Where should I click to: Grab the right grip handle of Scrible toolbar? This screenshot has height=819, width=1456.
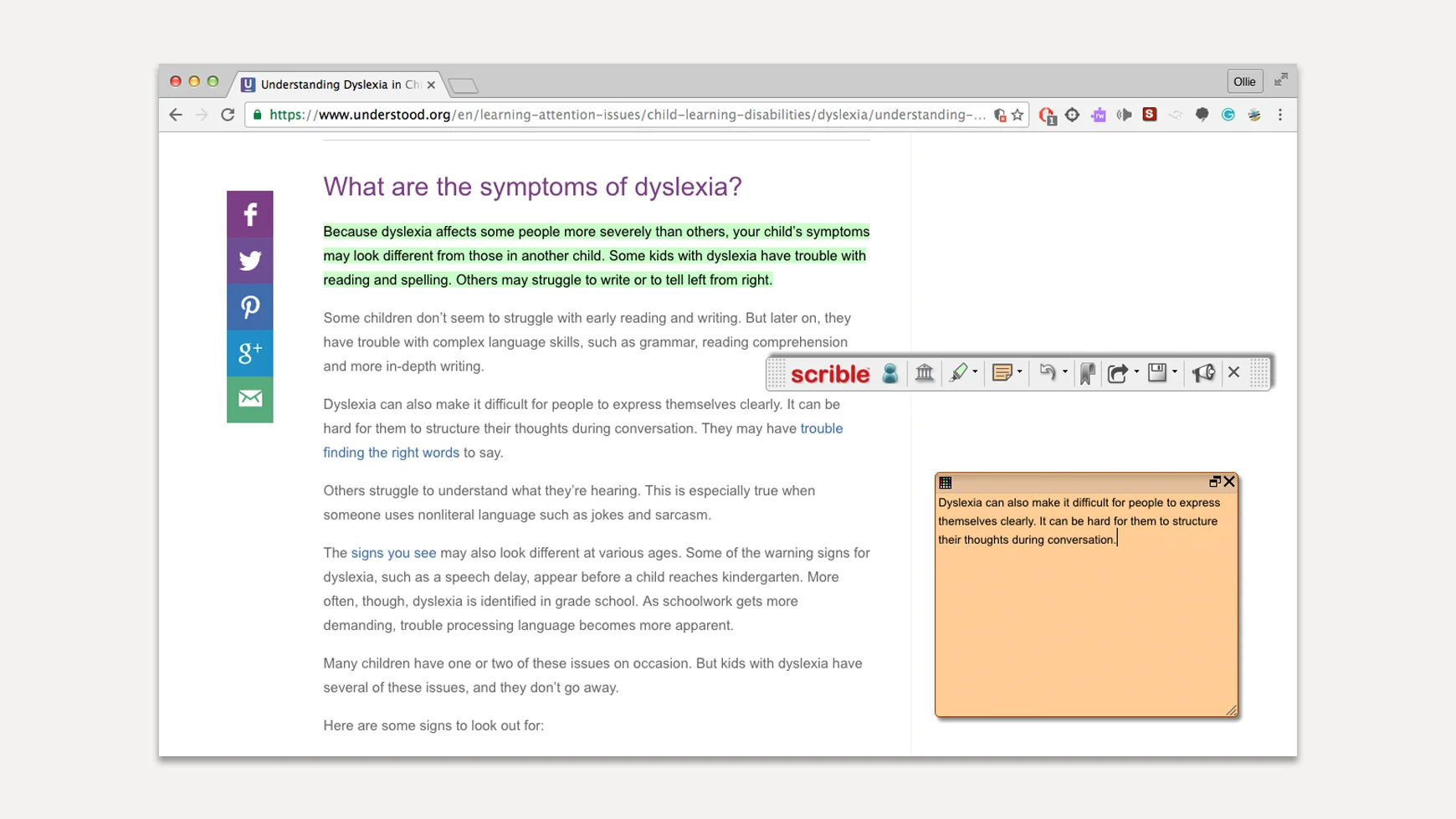pos(1259,373)
